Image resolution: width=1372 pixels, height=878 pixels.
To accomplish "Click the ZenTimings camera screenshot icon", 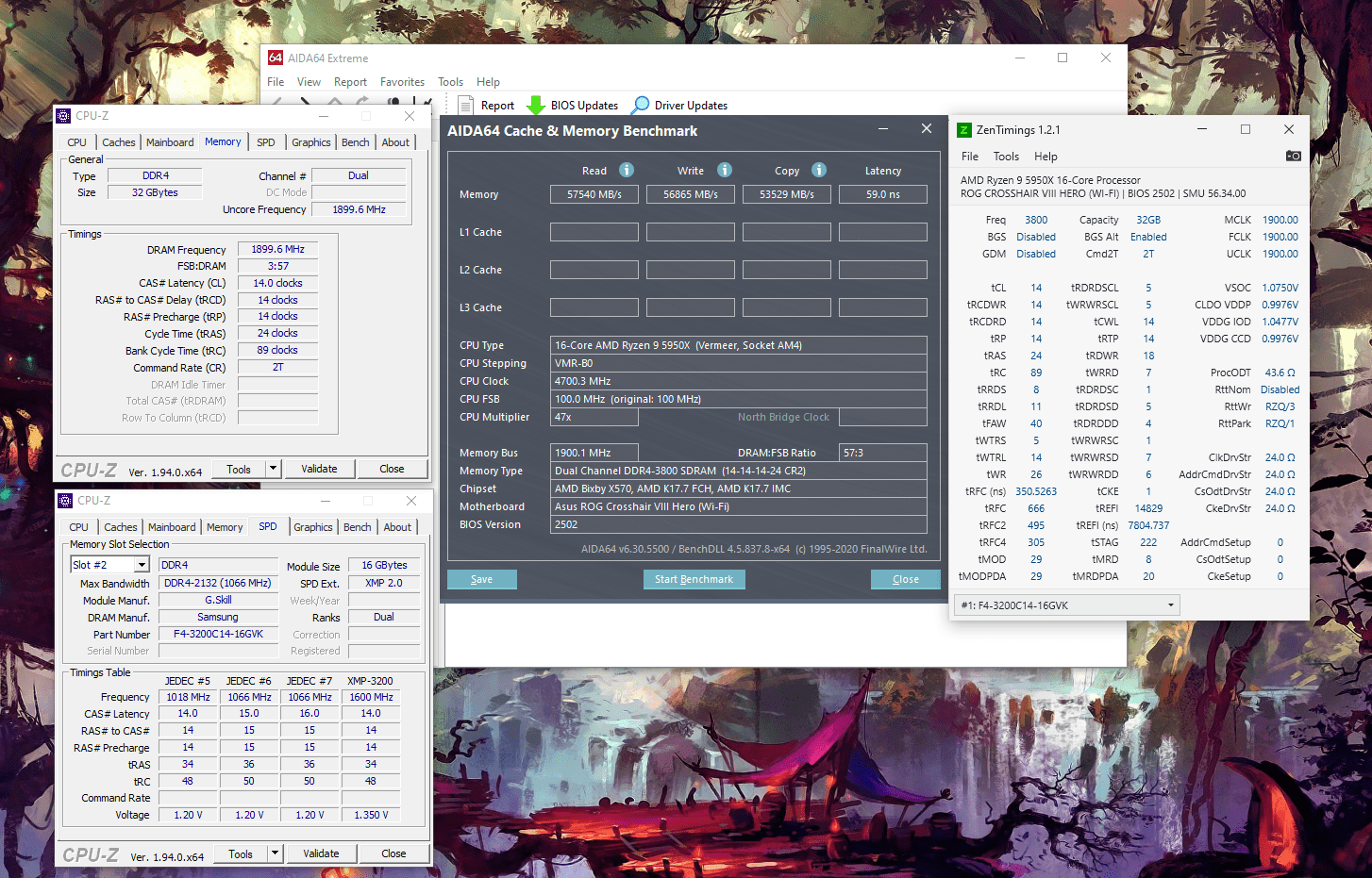I will pos(1293,156).
